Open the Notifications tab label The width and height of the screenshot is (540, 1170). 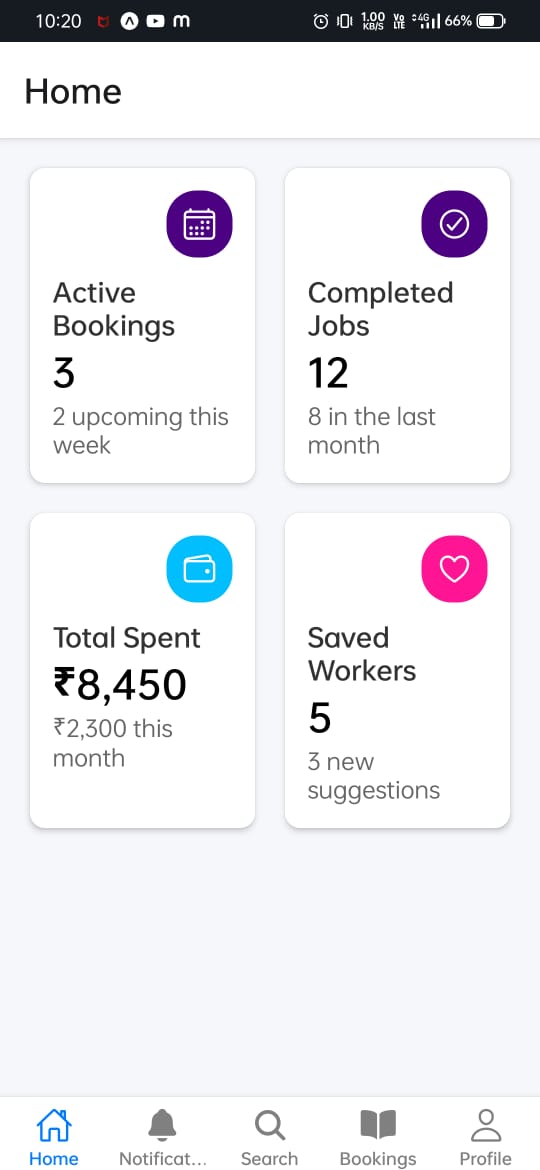click(x=162, y=1159)
